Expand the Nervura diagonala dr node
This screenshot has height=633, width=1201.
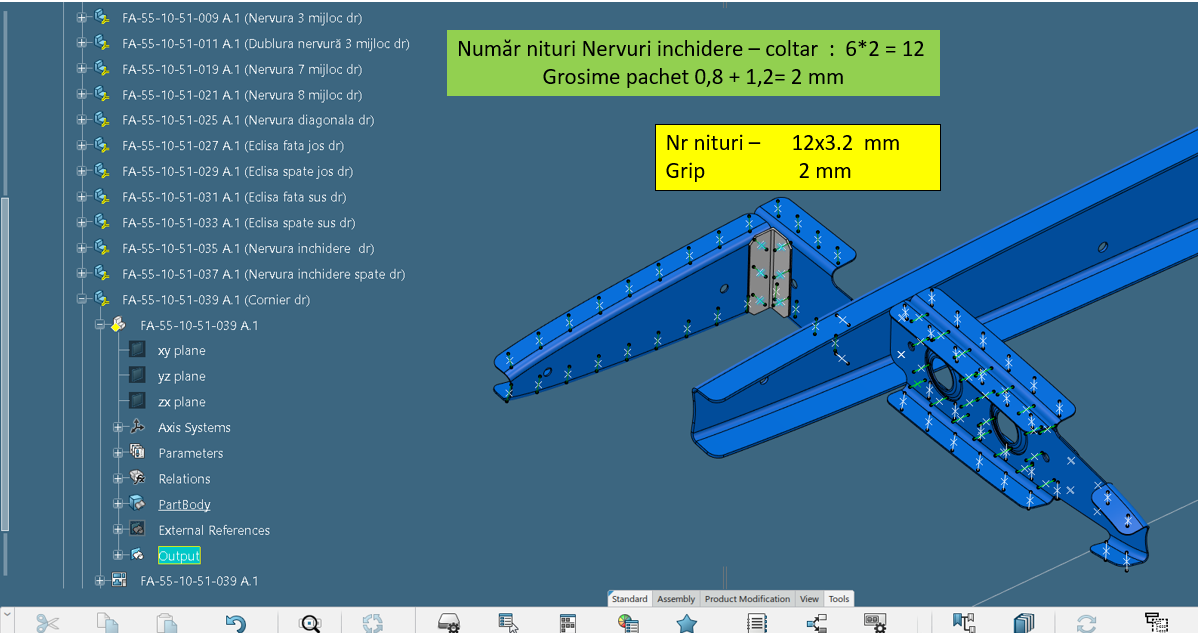tap(82, 120)
